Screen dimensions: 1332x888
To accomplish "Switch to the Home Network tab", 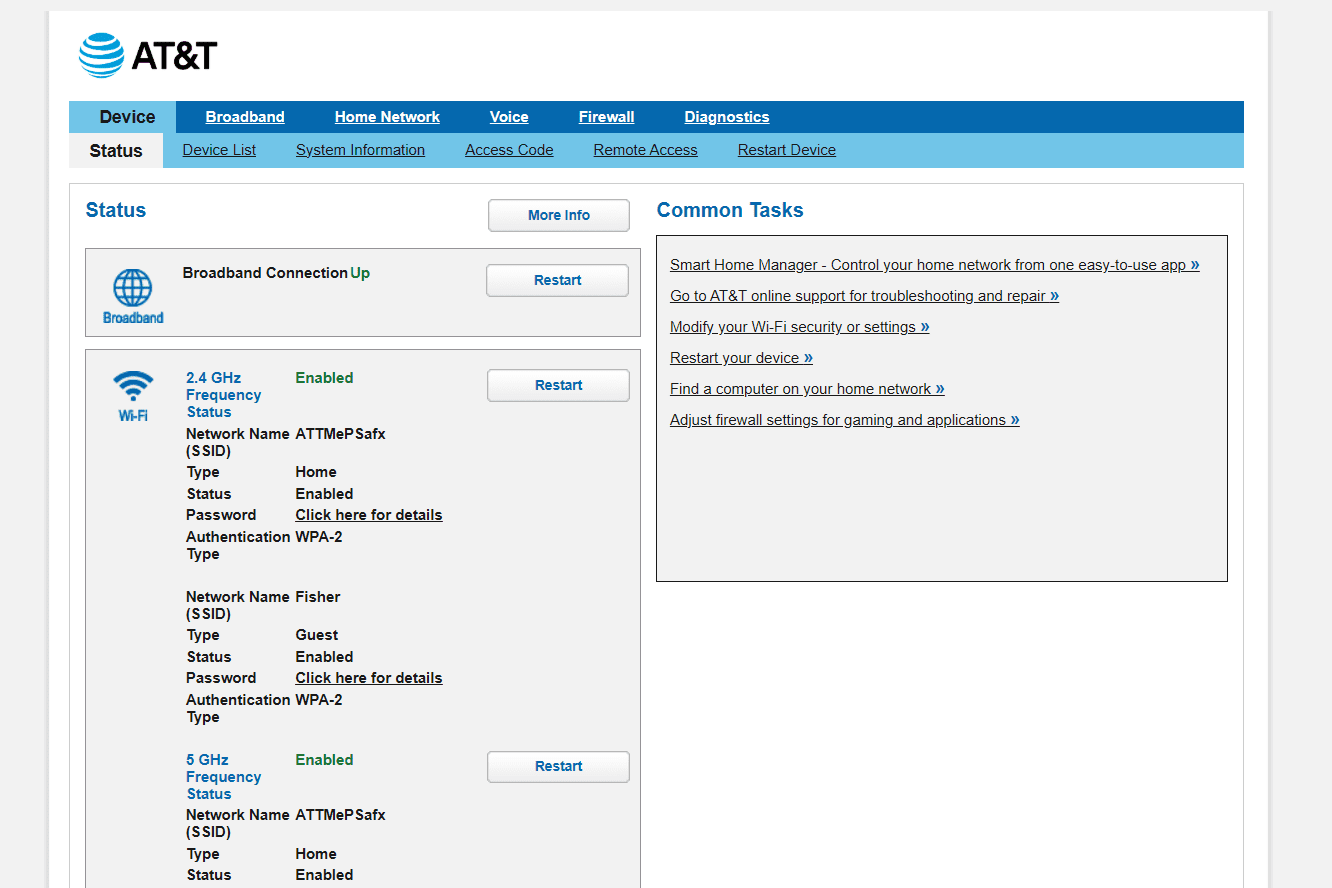I will [387, 117].
